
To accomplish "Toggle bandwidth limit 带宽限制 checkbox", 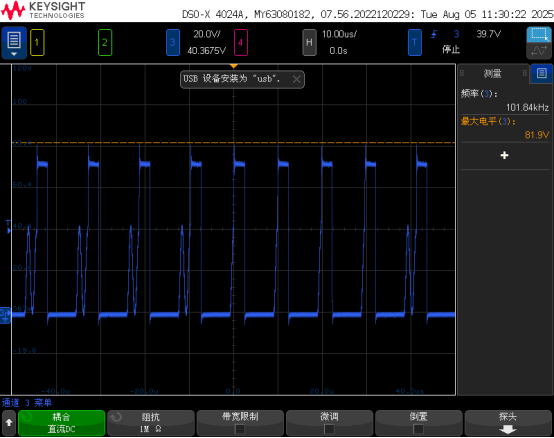I will [240, 429].
